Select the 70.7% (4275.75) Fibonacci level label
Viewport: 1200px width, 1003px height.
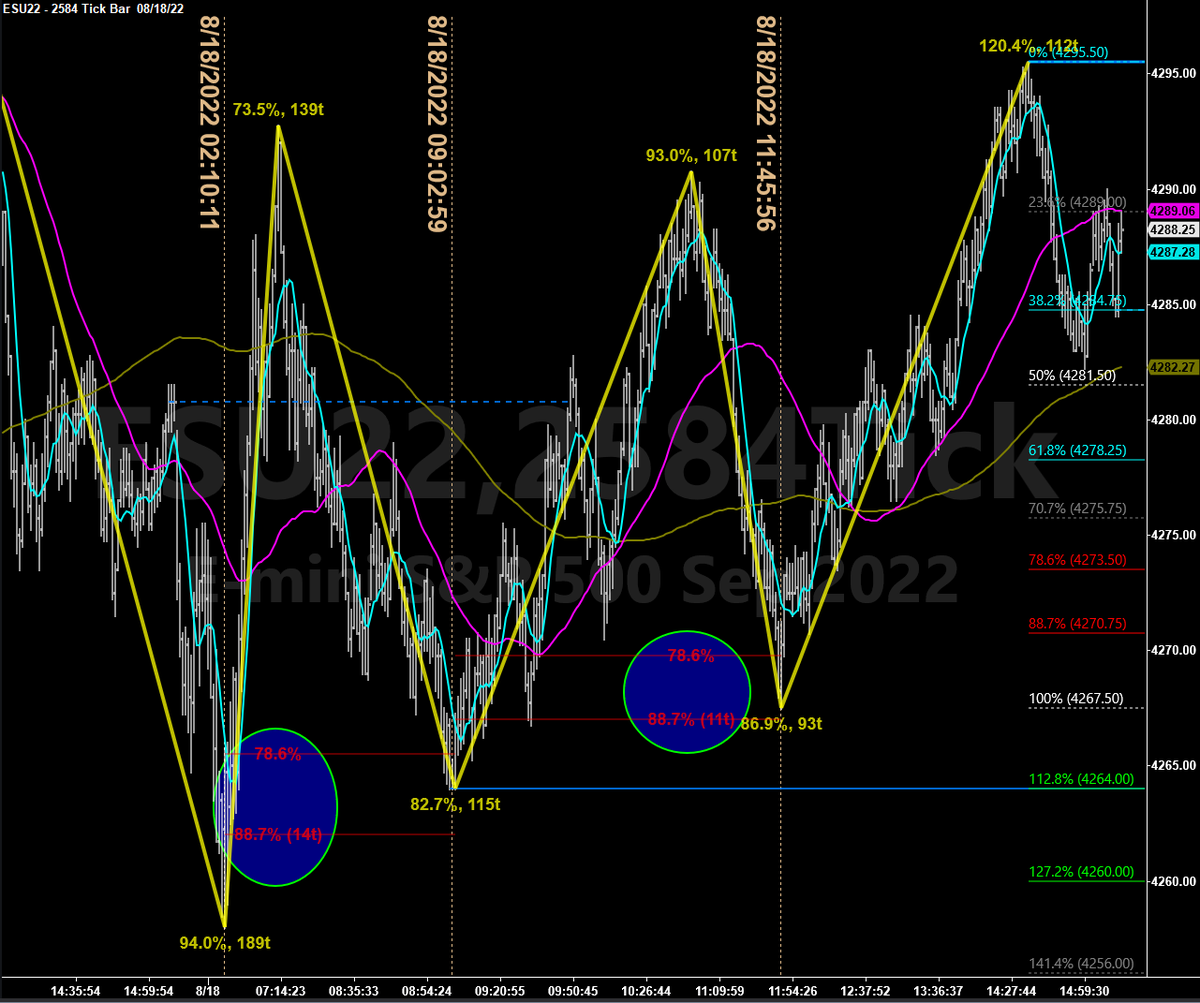click(1079, 508)
